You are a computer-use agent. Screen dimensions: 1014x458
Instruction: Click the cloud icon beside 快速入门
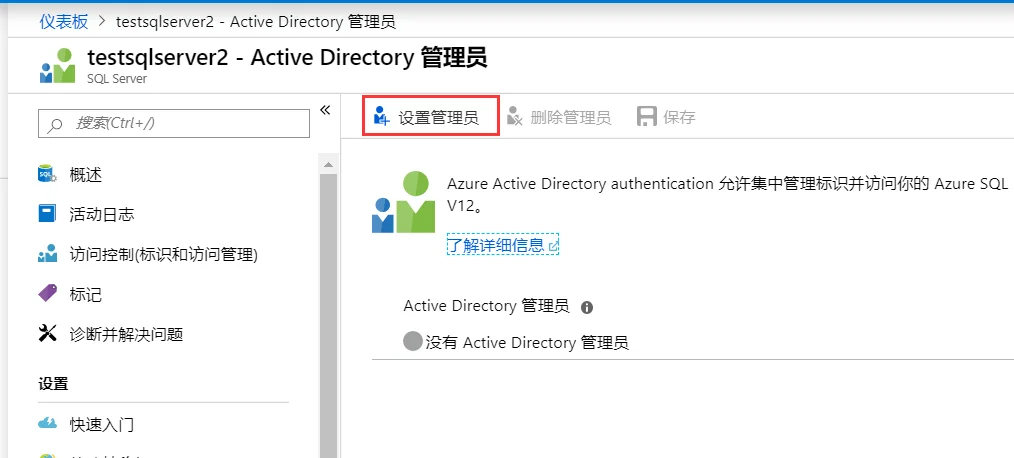pos(48,424)
